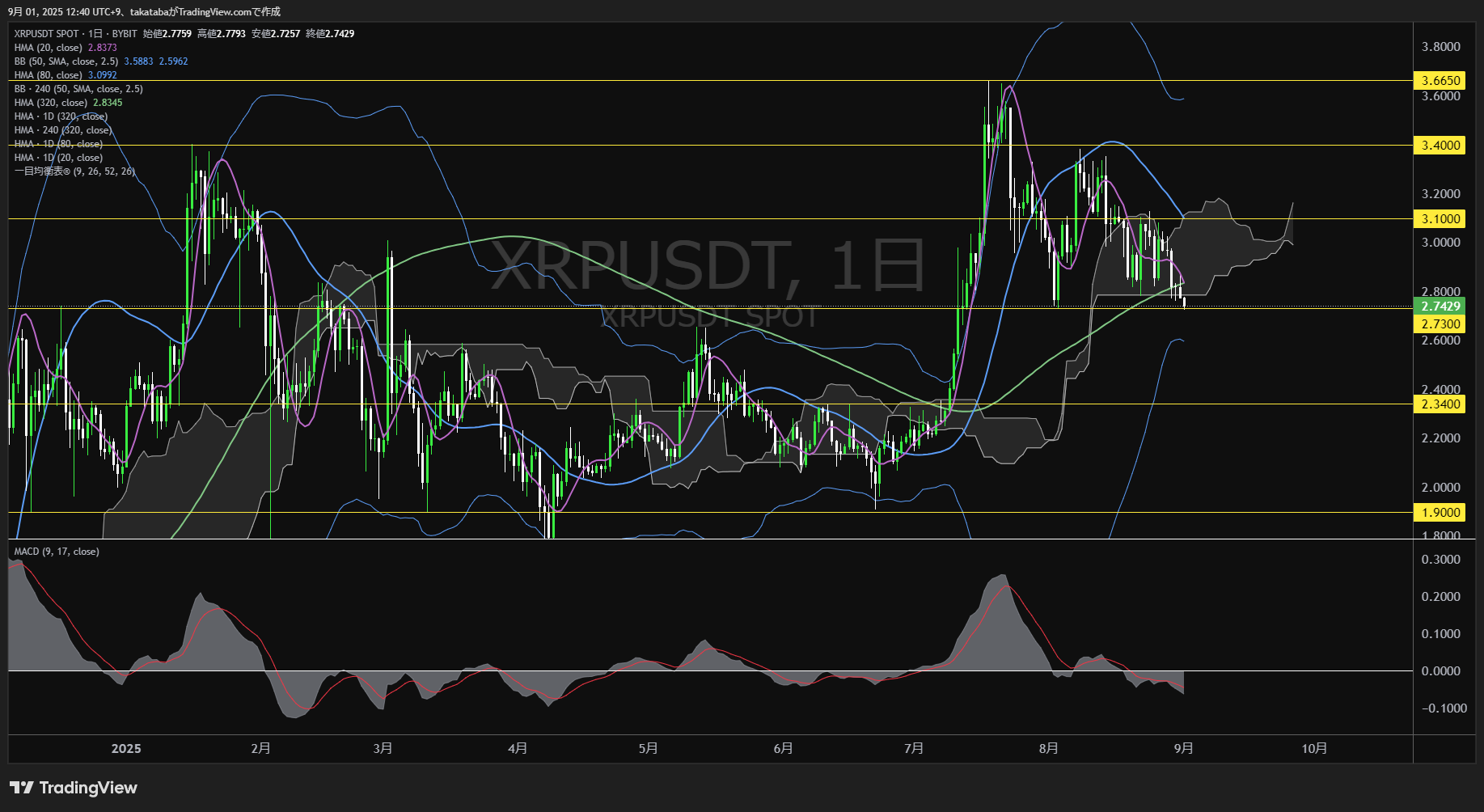Click the 一目均衡表 (9, 26, 52, 26) legend
The width and height of the screenshot is (1484, 812).
(x=74, y=171)
